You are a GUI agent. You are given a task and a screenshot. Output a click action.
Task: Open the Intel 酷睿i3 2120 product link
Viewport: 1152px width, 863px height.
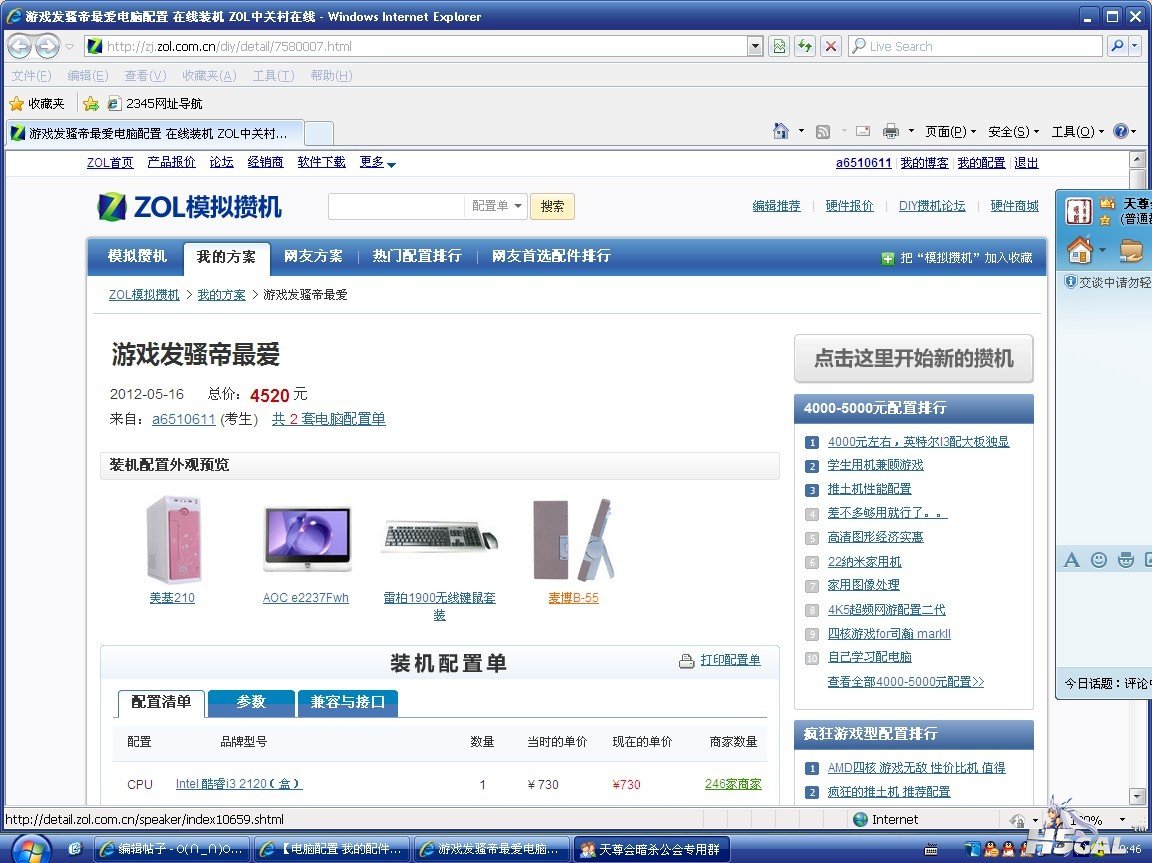pyautogui.click(x=239, y=784)
